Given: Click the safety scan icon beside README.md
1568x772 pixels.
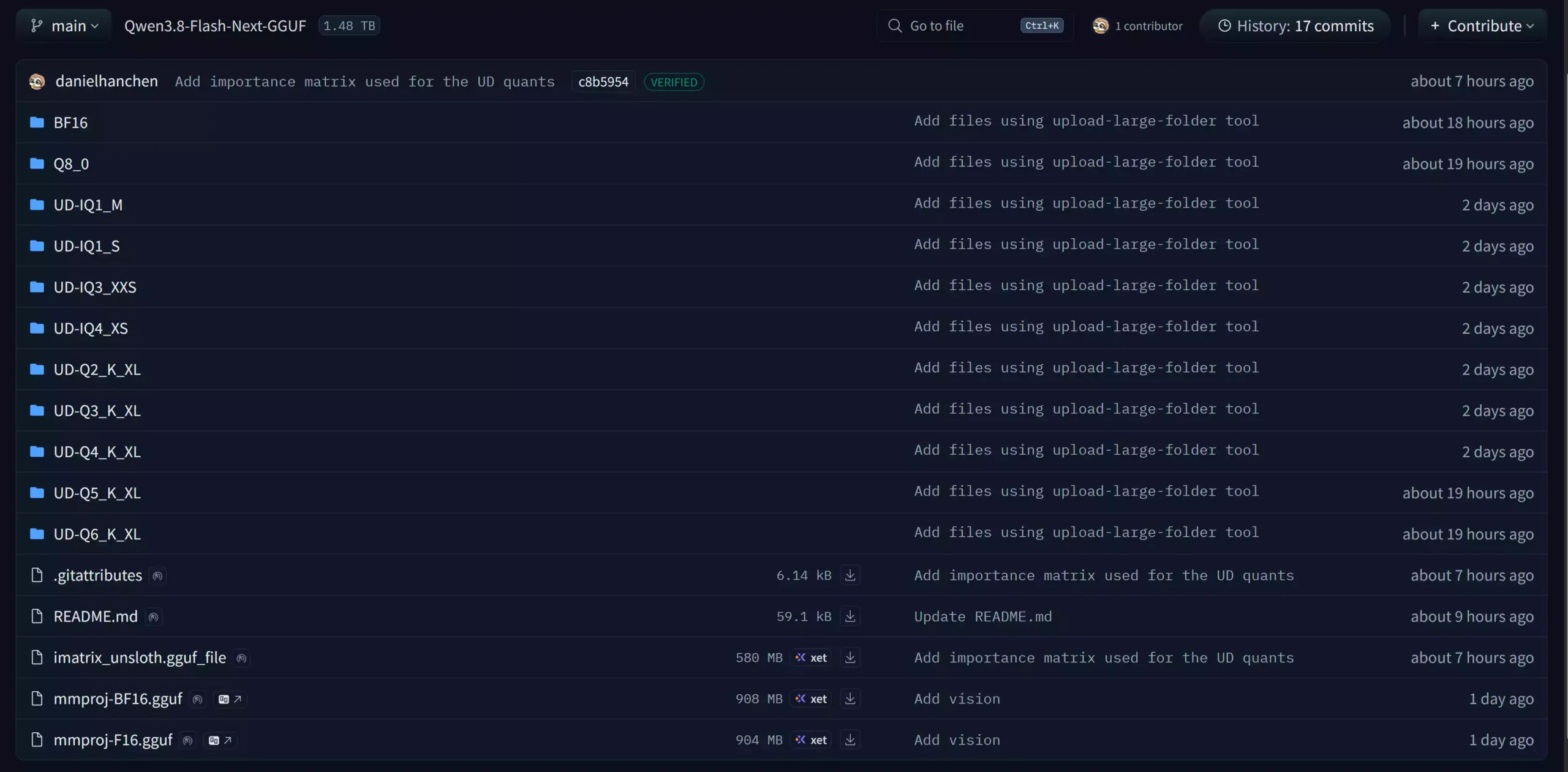Looking at the screenshot, I should pos(154,616).
